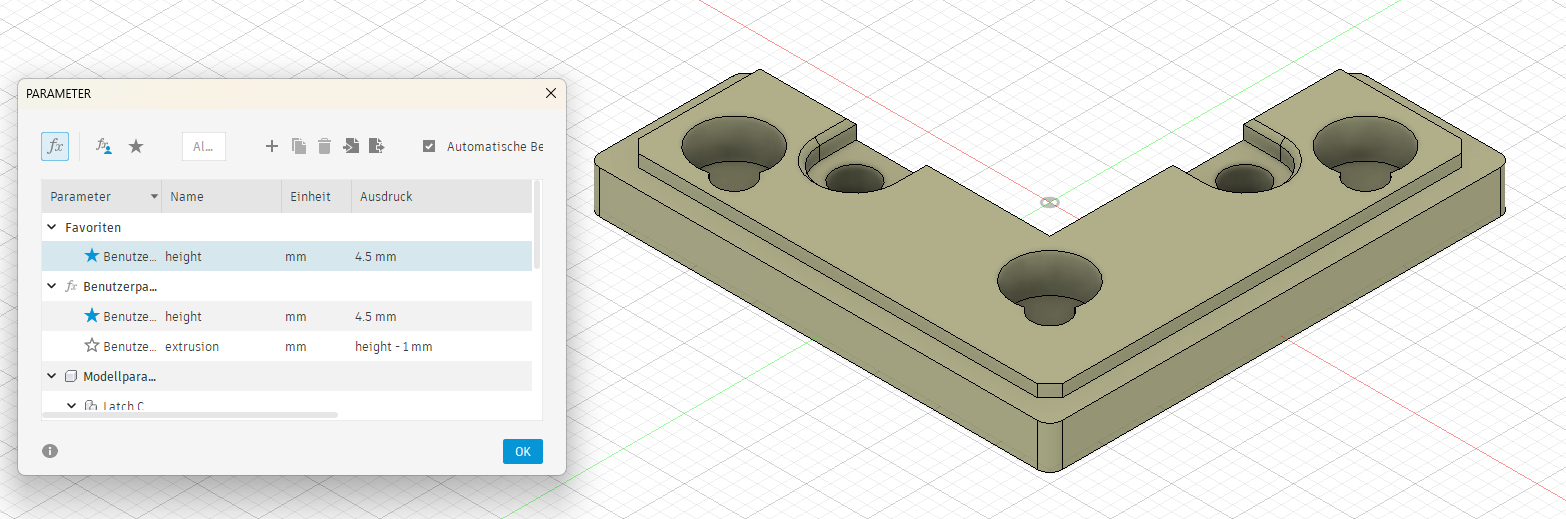The height and width of the screenshot is (519, 1566).
Task: Collapse the Benutzerpa... group
Action: tap(52, 286)
